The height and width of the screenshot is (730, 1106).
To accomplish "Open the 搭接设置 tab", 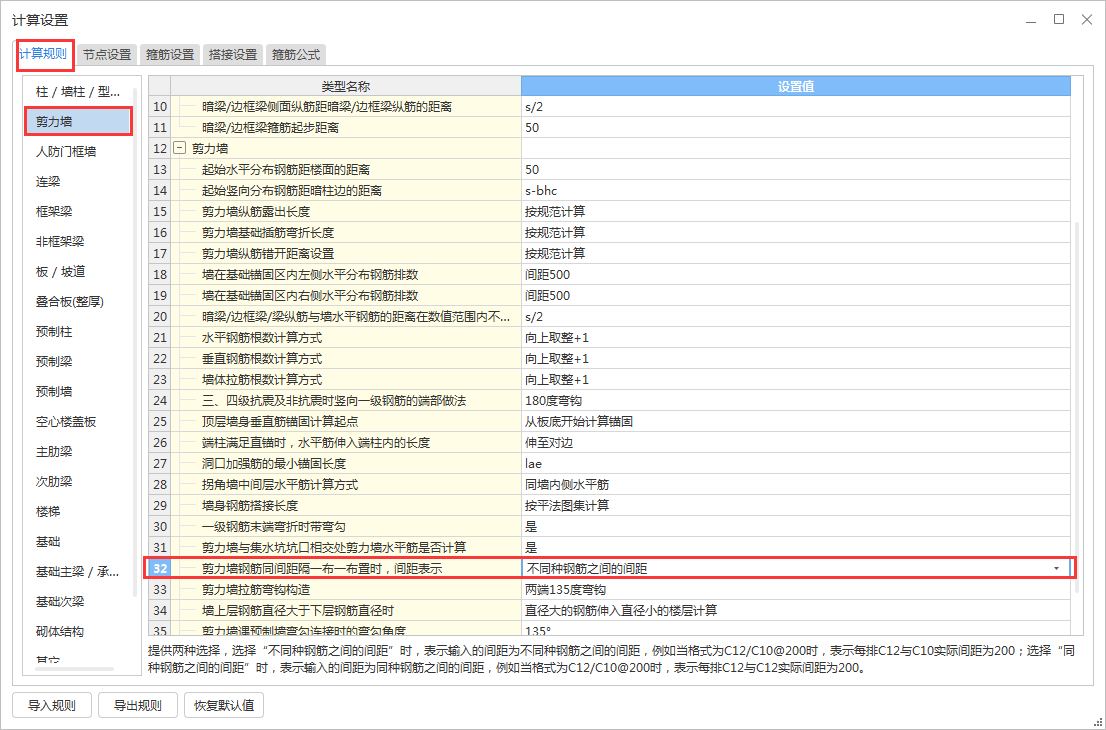I will [x=233, y=54].
